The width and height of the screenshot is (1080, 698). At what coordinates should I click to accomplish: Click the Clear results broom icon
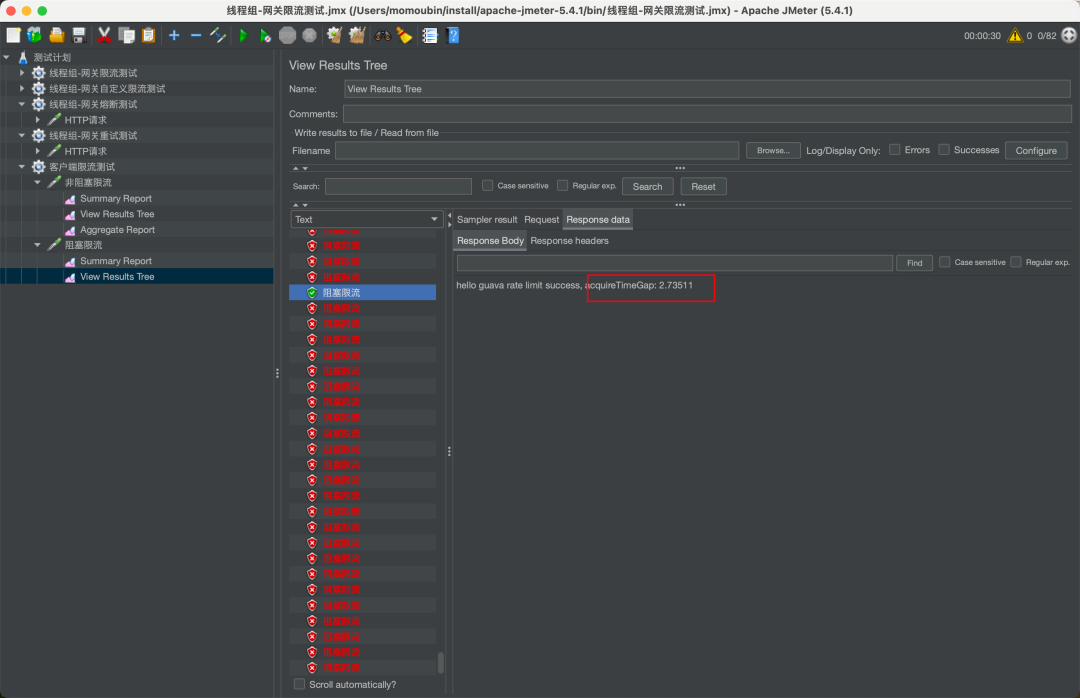(x=335, y=35)
